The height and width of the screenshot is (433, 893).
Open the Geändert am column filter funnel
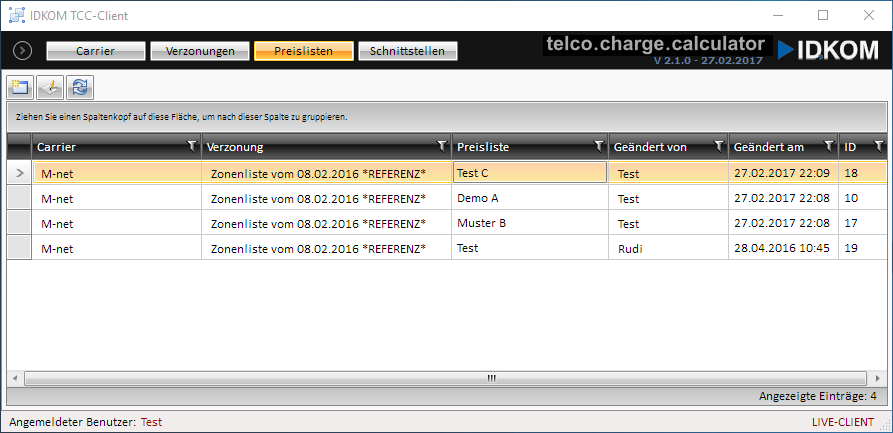click(x=829, y=146)
